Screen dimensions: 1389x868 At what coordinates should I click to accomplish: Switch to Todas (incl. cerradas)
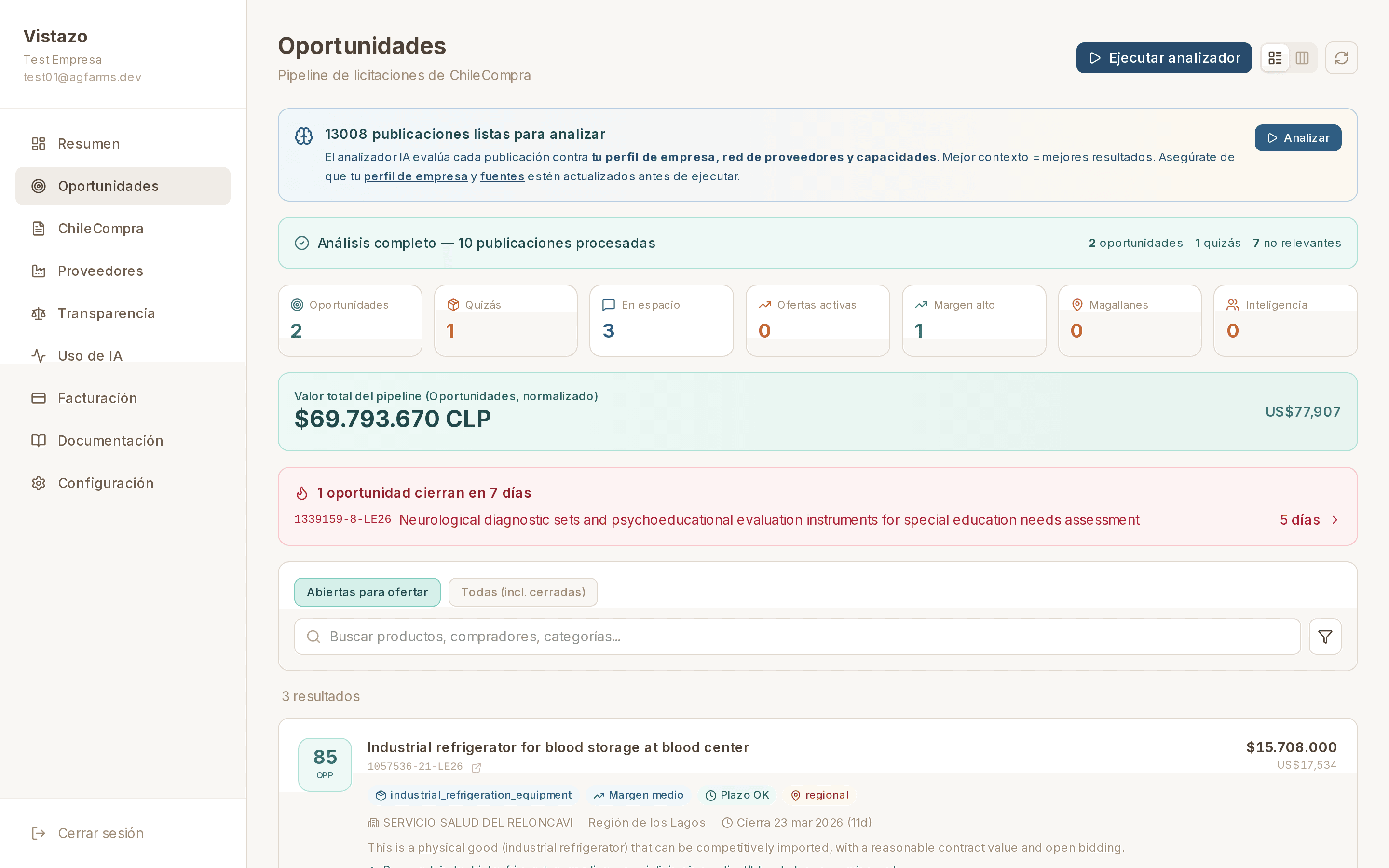point(523,592)
